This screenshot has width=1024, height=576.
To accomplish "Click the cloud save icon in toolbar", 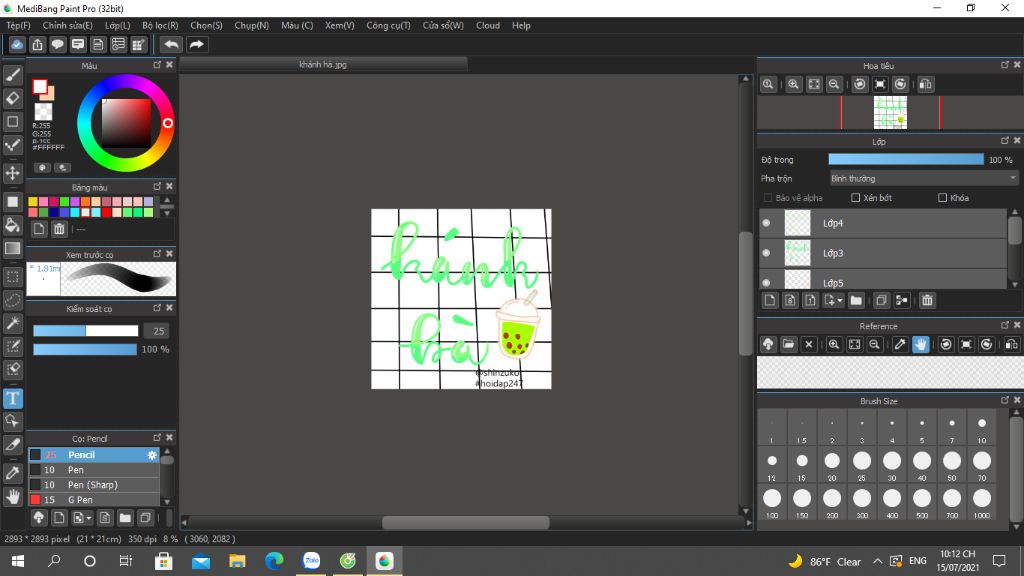I will (17, 44).
